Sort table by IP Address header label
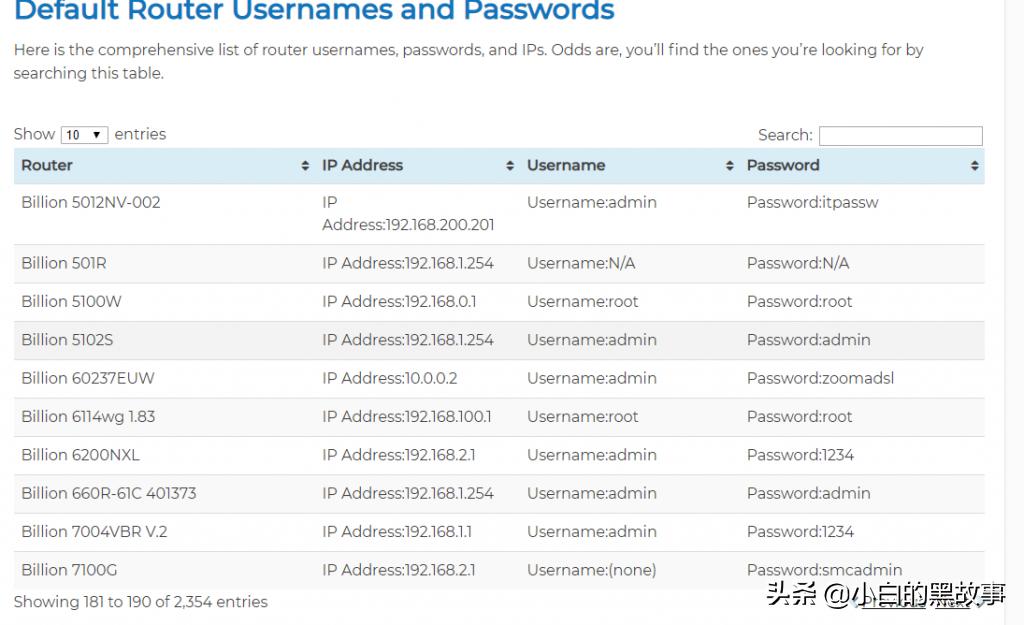 362,165
